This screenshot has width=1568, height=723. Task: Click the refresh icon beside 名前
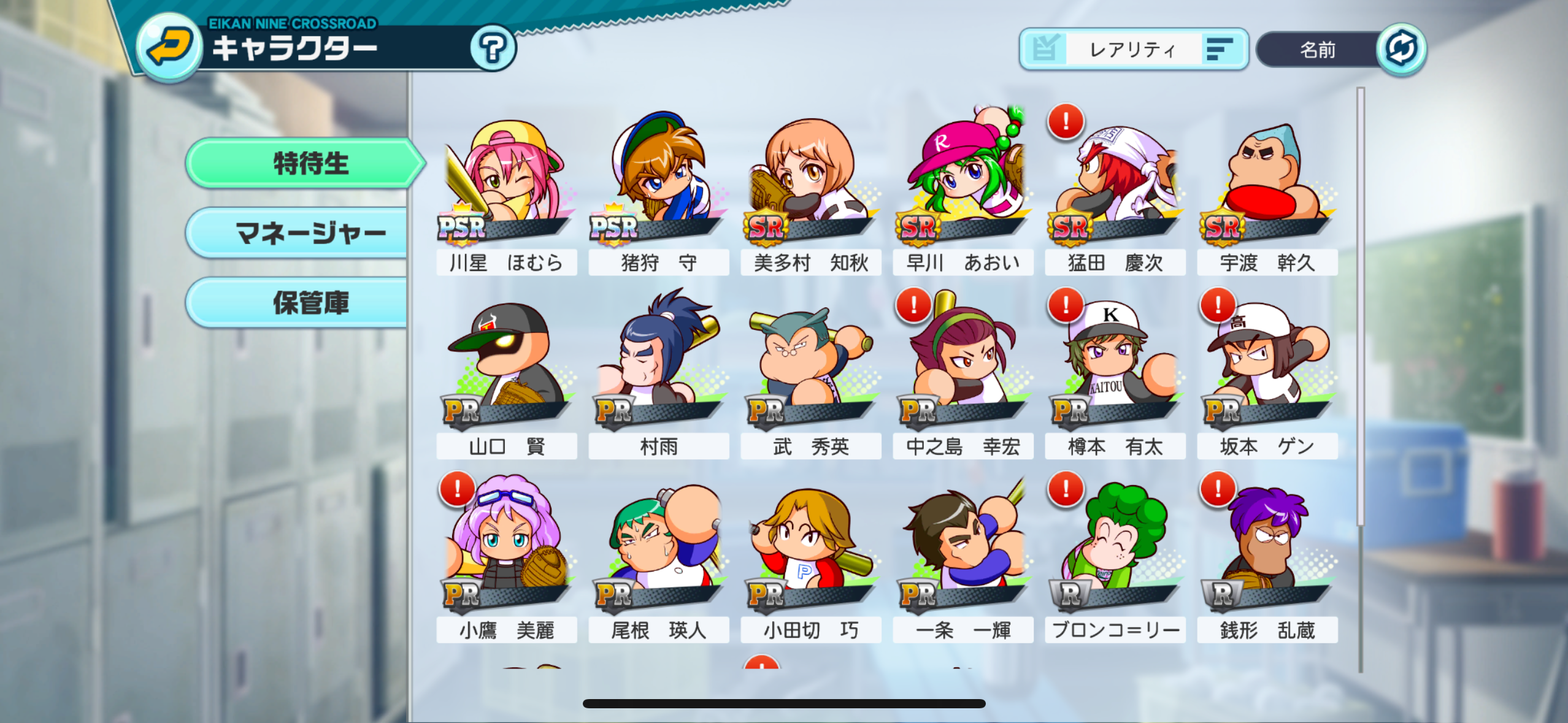pos(1401,49)
